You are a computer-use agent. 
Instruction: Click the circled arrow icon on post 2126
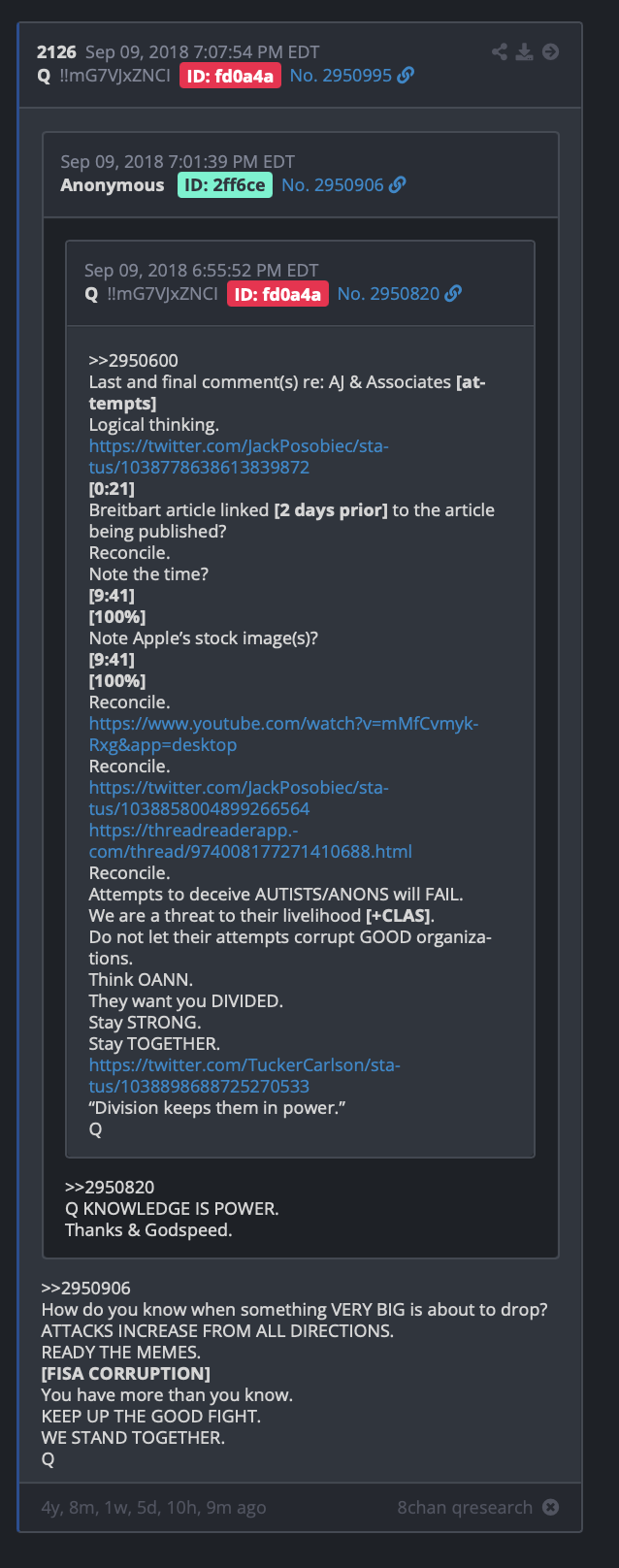[550, 52]
